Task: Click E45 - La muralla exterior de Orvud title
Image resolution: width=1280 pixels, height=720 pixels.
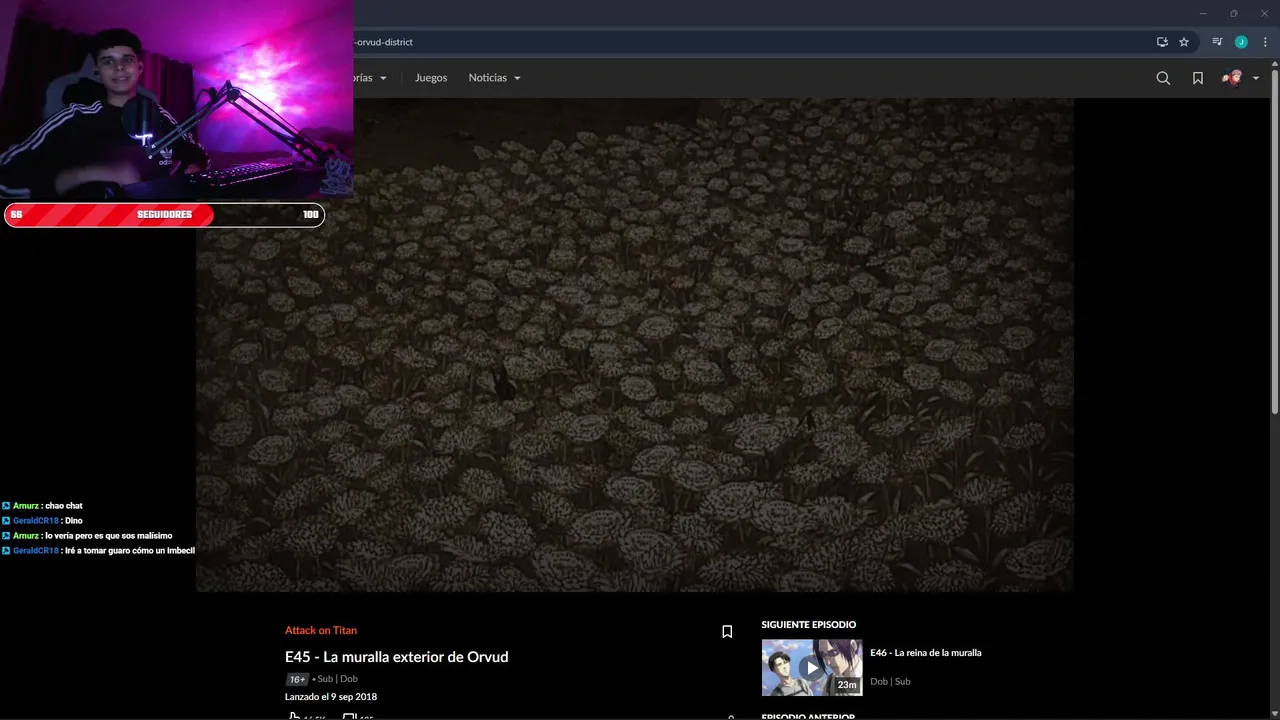Action: point(397,657)
